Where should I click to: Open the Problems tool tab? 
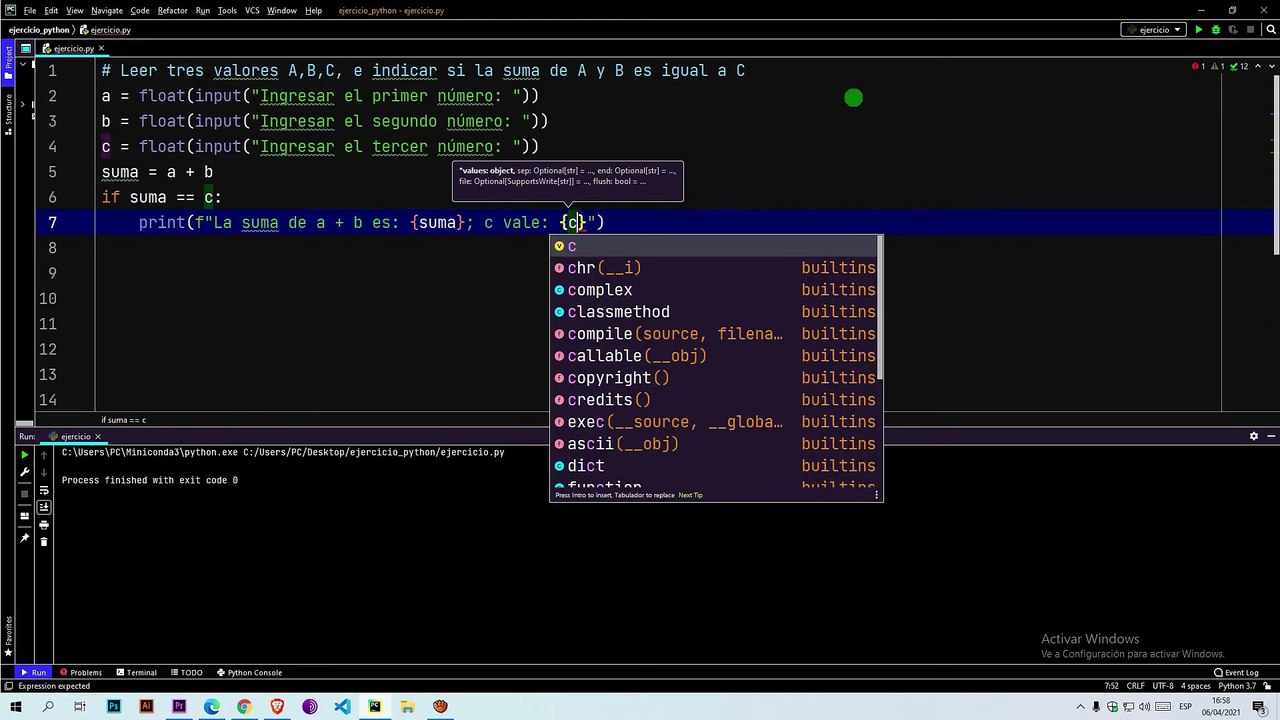click(x=81, y=673)
